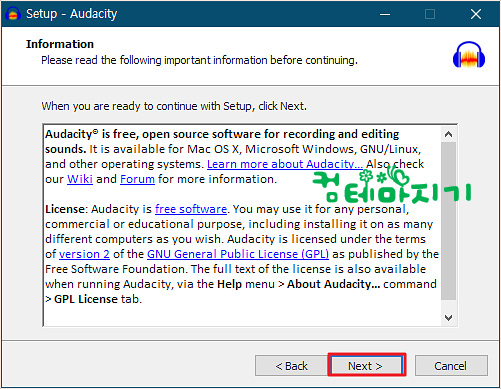Cancel the Audacity setup
This screenshot has height=389, width=501.
click(x=451, y=366)
